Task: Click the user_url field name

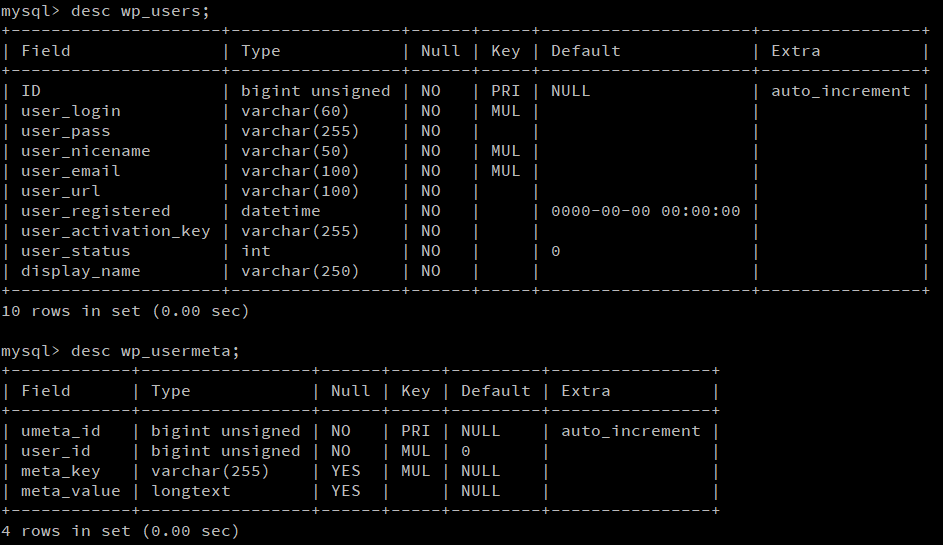Action: [60, 191]
